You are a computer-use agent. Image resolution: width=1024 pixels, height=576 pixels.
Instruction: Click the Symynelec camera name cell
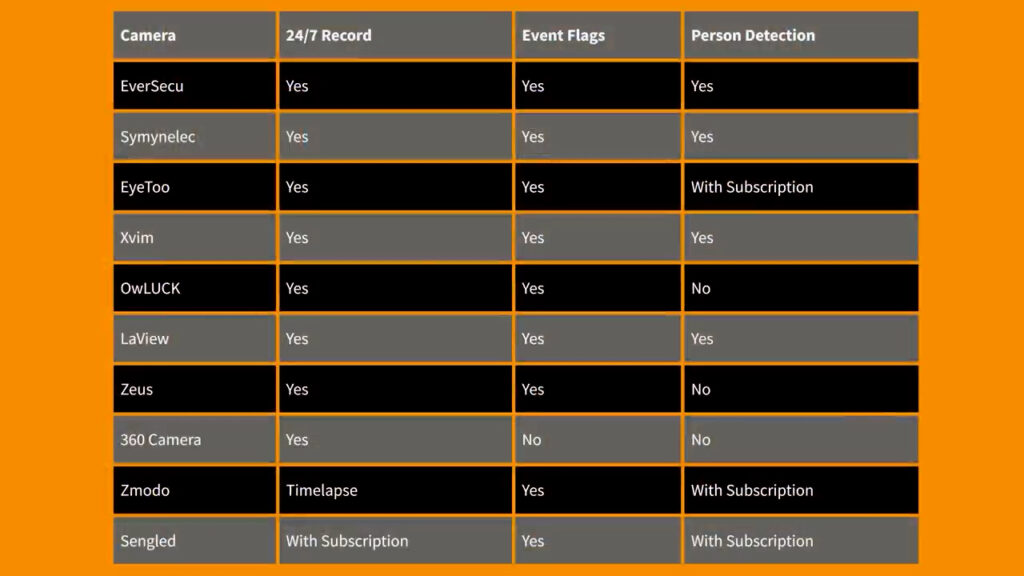pyautogui.click(x=158, y=137)
